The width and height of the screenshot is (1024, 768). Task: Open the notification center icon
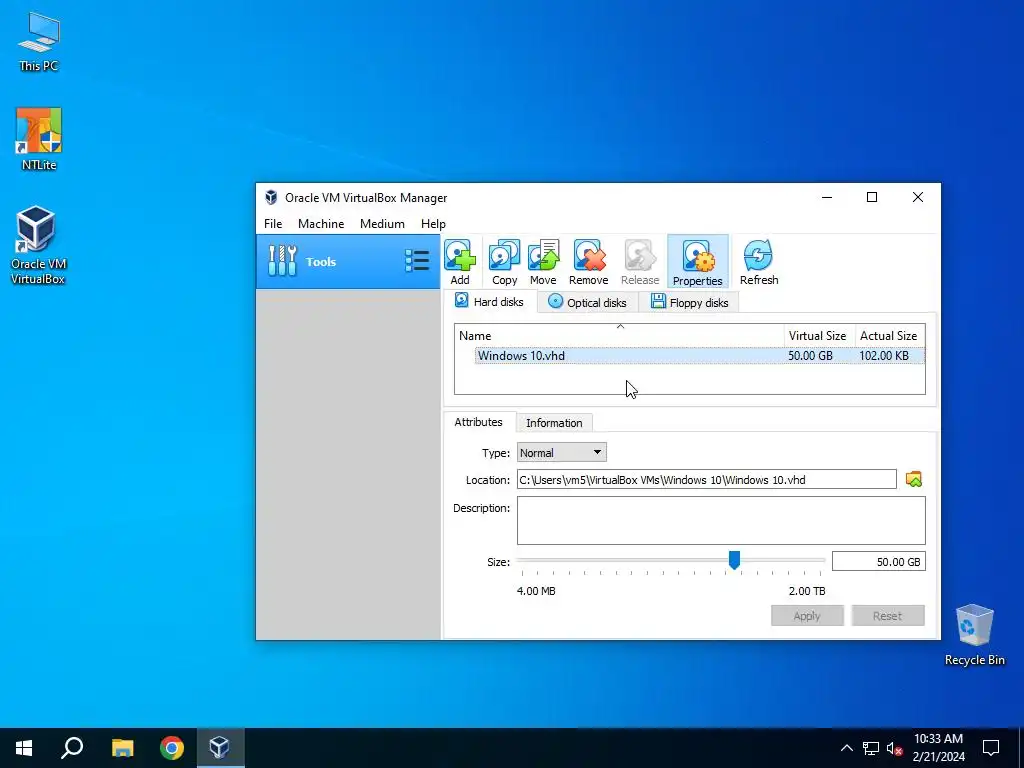point(991,748)
